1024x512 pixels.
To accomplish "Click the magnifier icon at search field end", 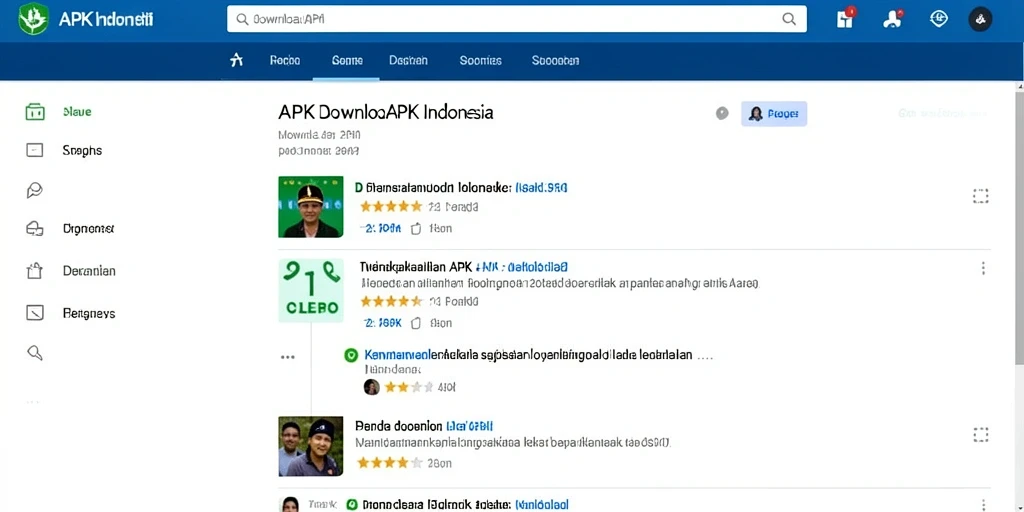I will pyautogui.click(x=789, y=19).
